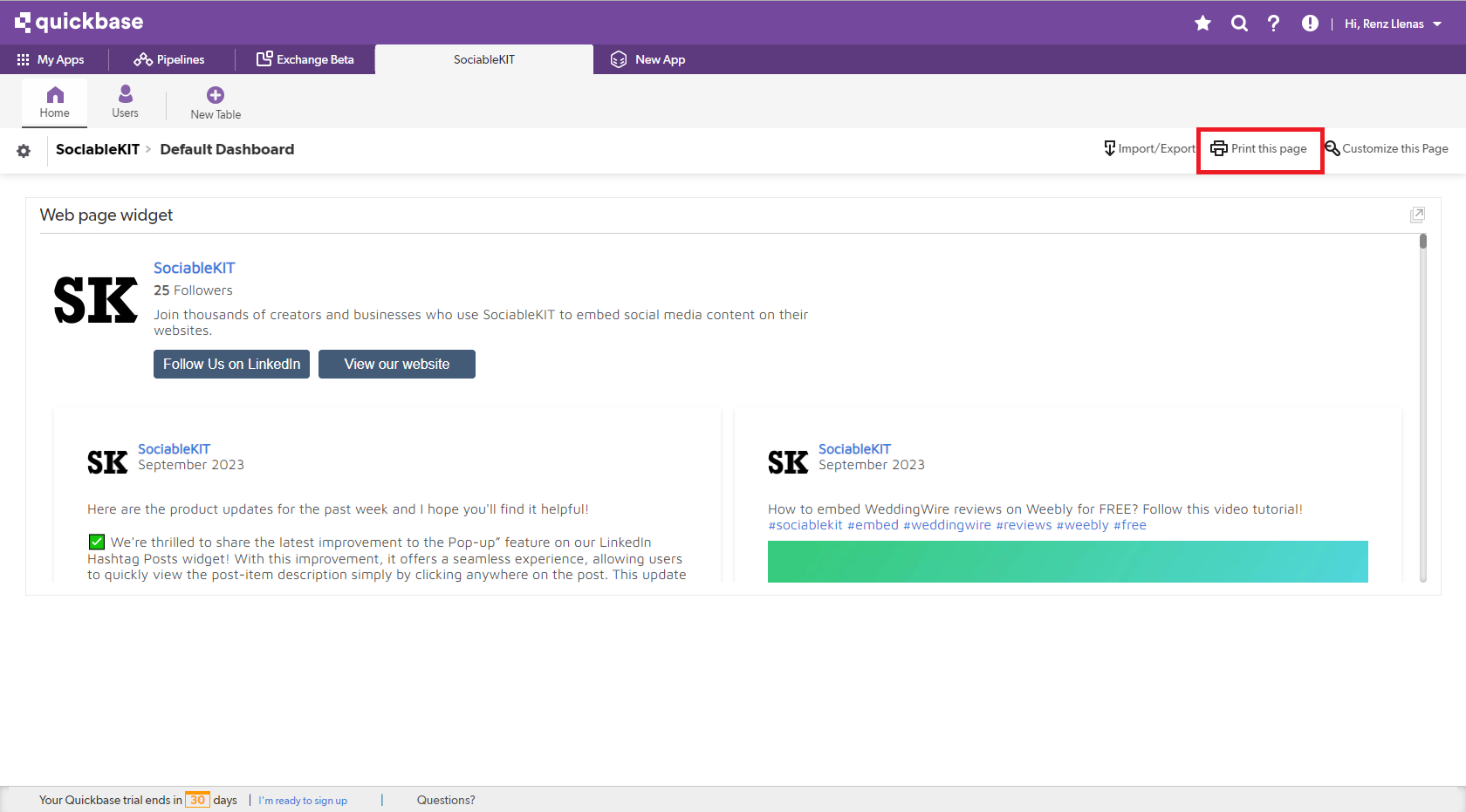Click the Web page widget title

(106, 215)
